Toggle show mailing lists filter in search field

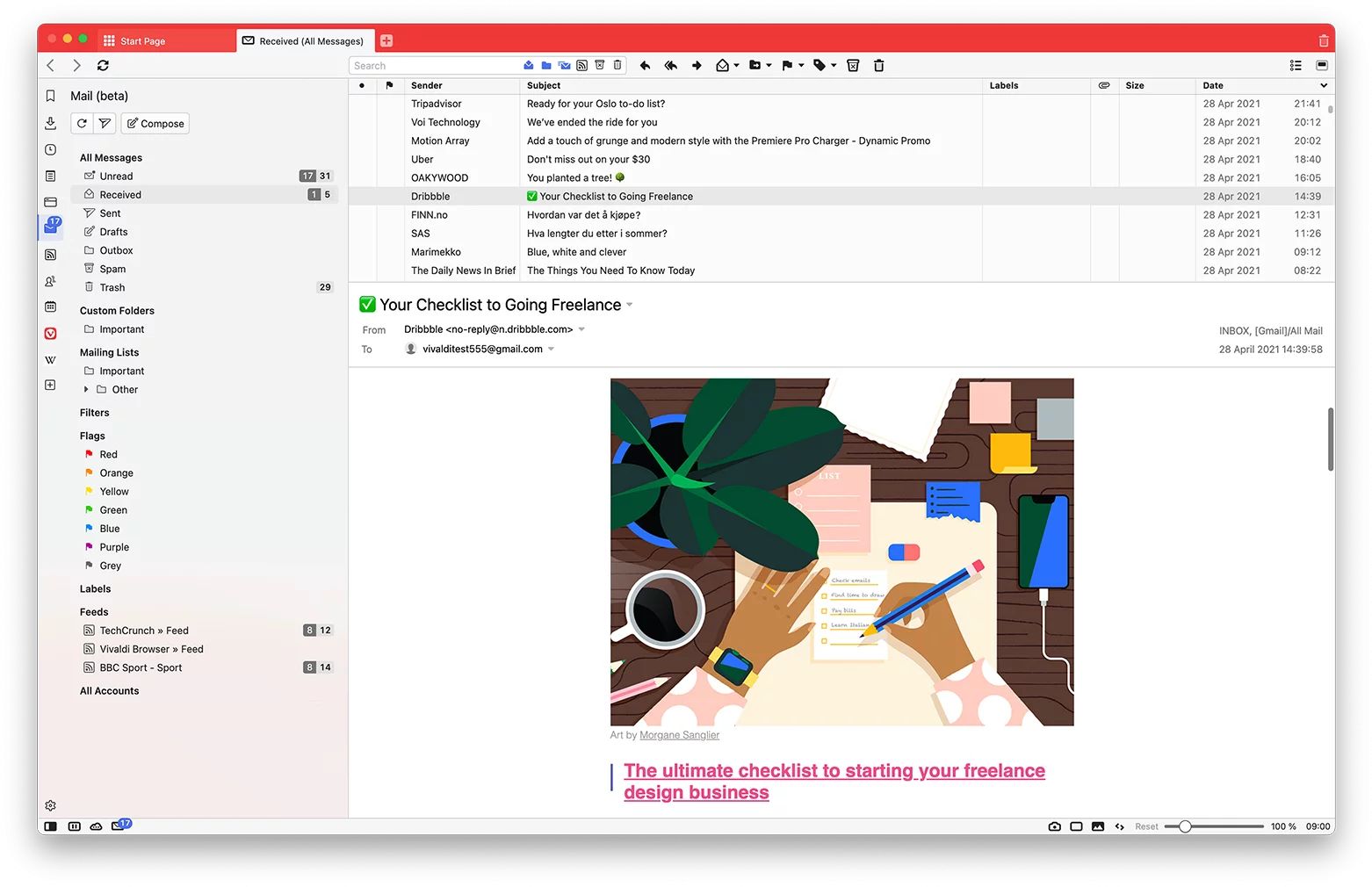[x=564, y=65]
